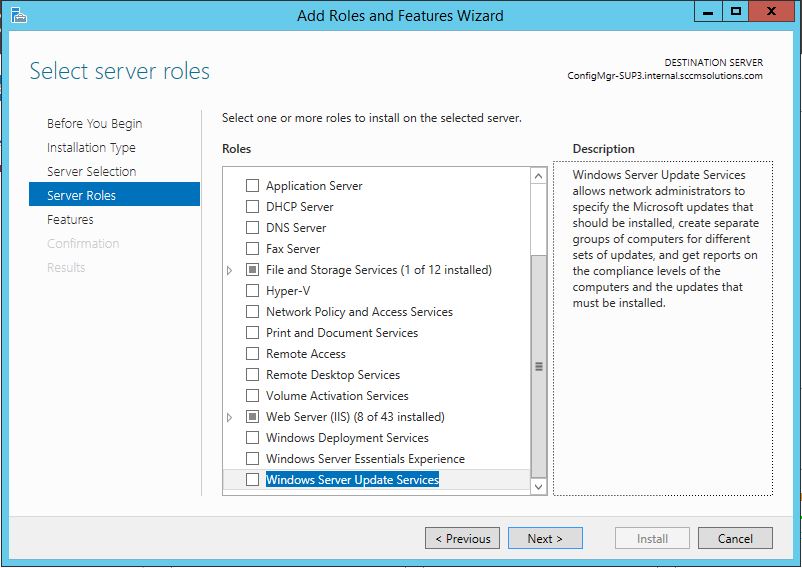
Task: Jump to the Features step
Action: click(x=70, y=220)
